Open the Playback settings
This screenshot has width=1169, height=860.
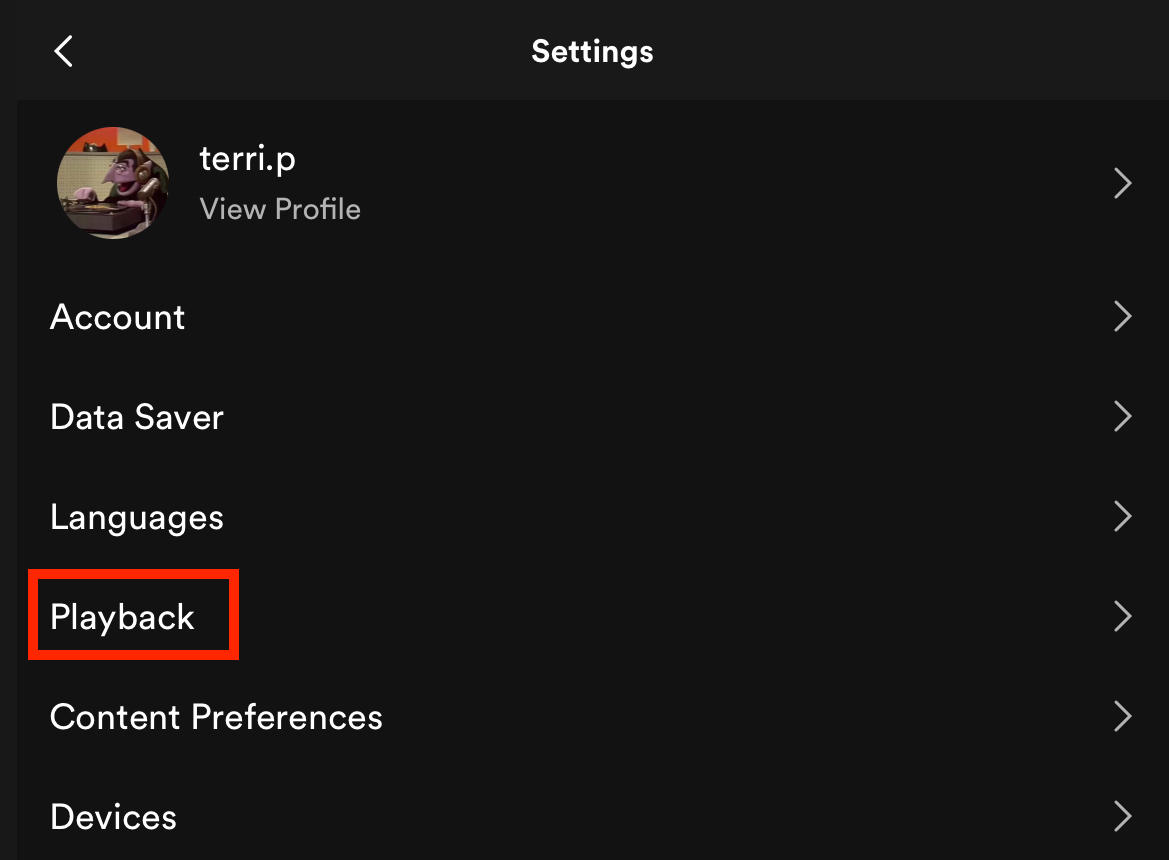click(x=122, y=616)
